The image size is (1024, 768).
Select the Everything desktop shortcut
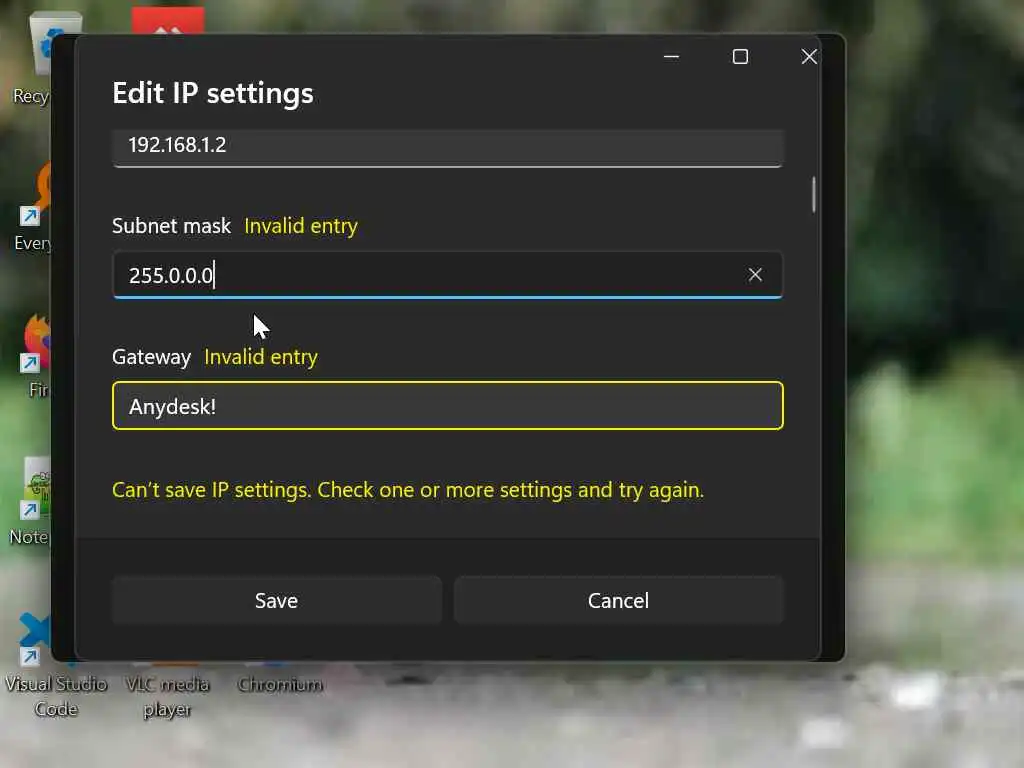33,208
